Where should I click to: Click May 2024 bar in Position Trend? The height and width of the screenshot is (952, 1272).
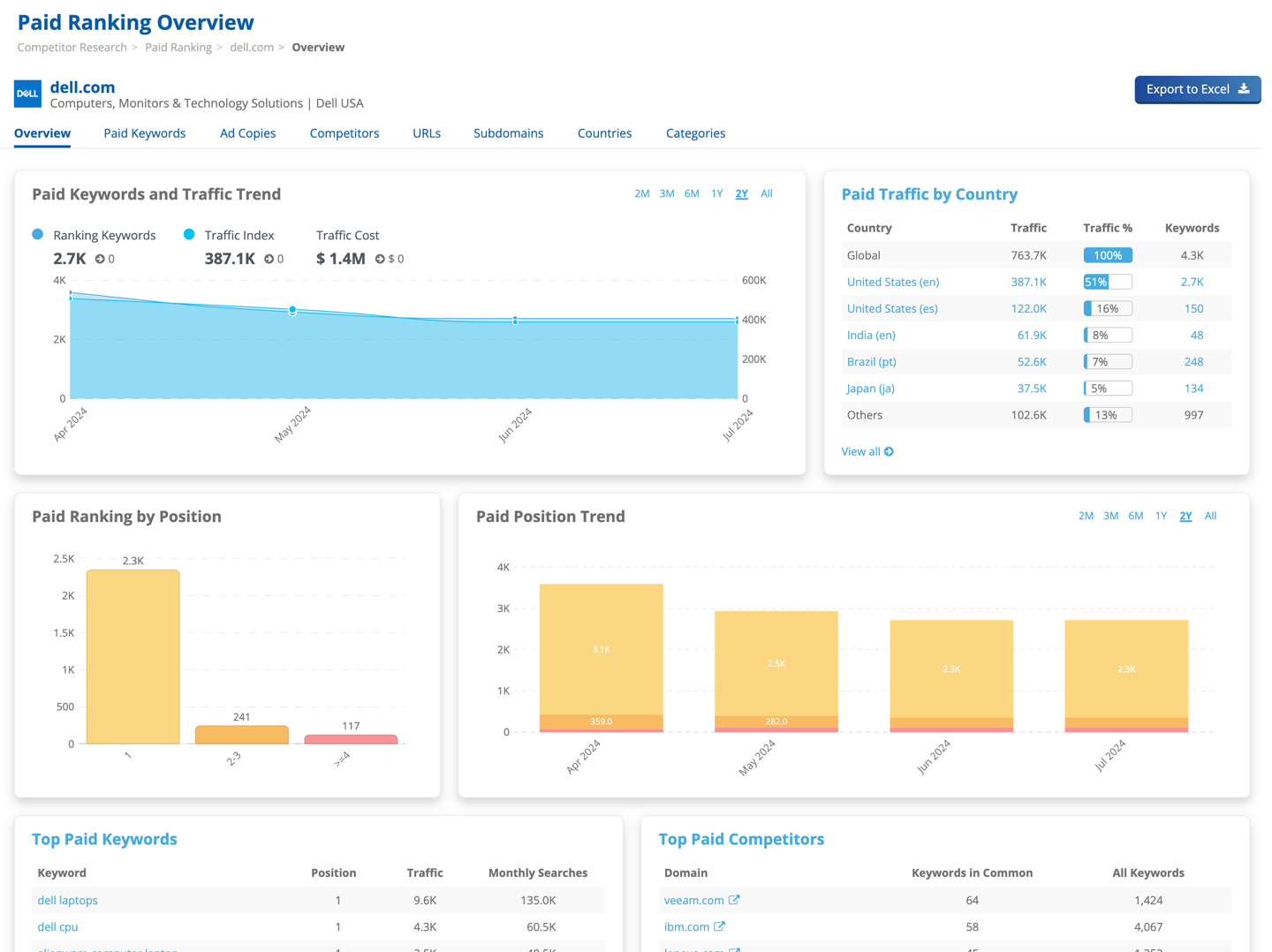pyautogui.click(x=776, y=671)
